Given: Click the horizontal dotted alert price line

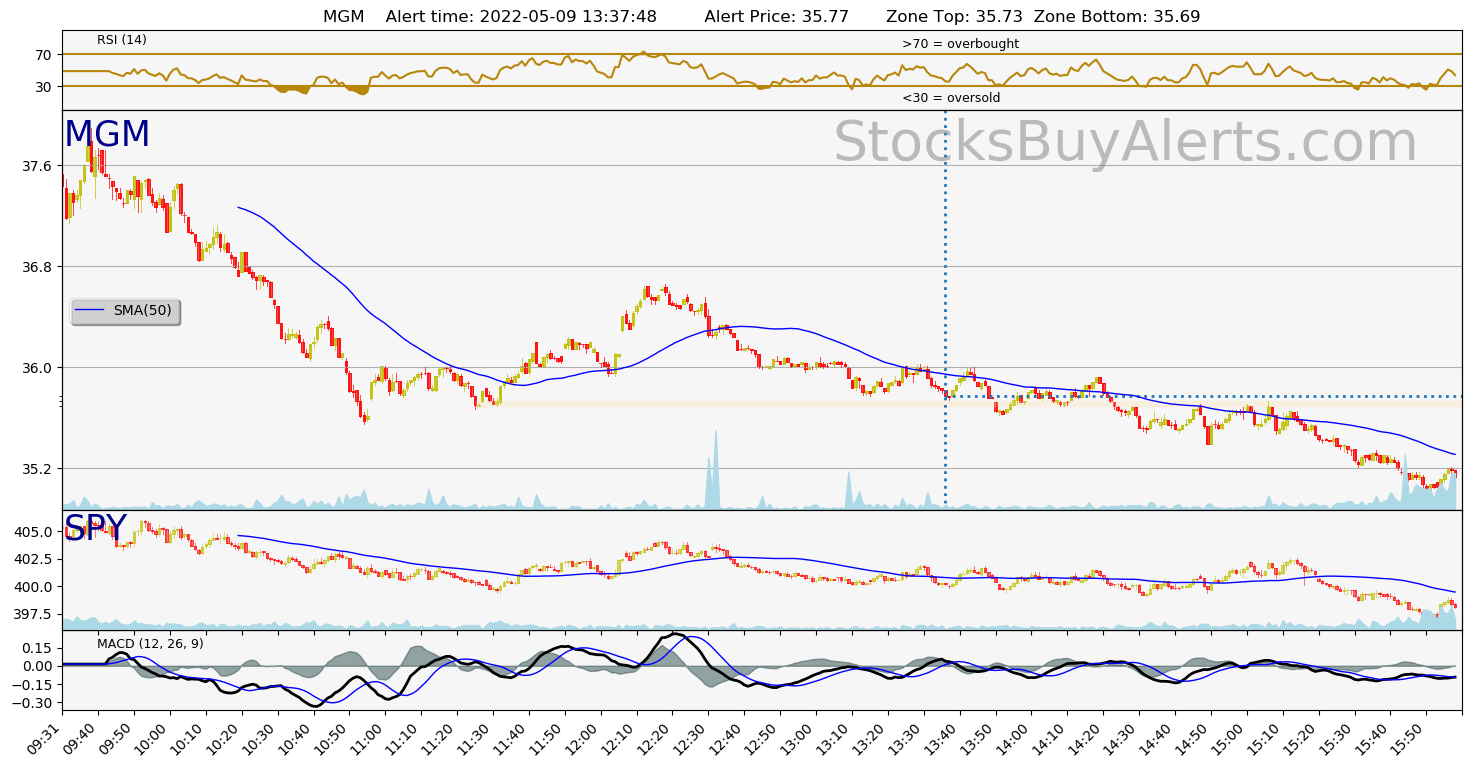Looking at the screenshot, I should pos(1203,397).
